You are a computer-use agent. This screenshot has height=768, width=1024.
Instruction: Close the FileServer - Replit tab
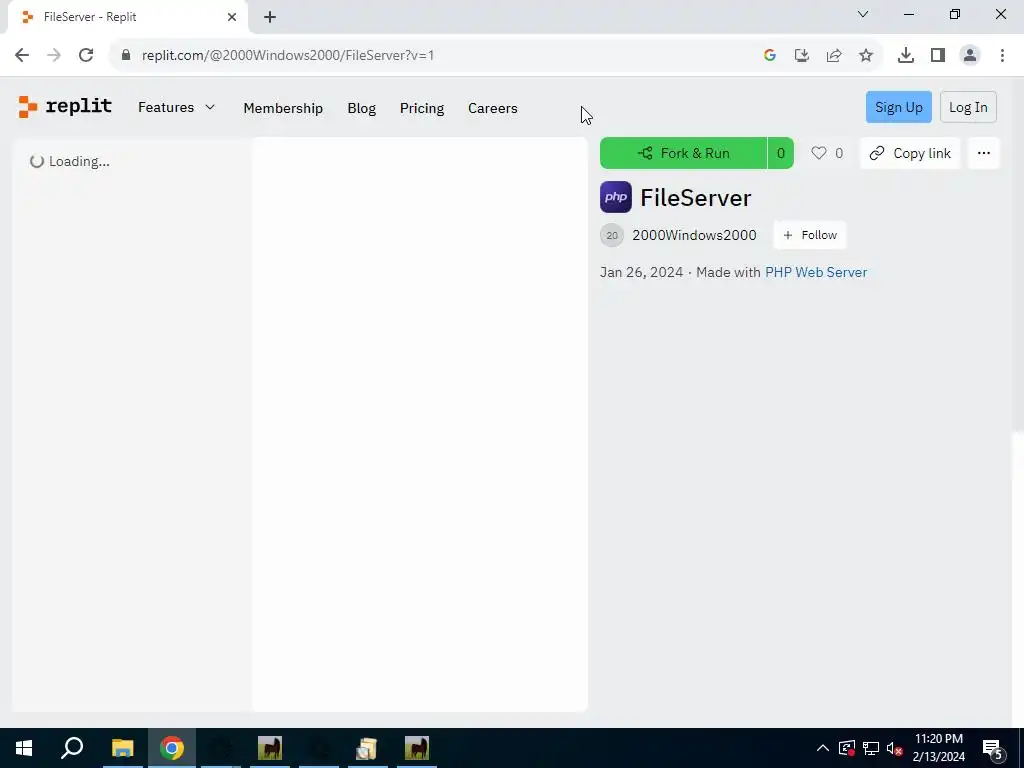point(232,17)
